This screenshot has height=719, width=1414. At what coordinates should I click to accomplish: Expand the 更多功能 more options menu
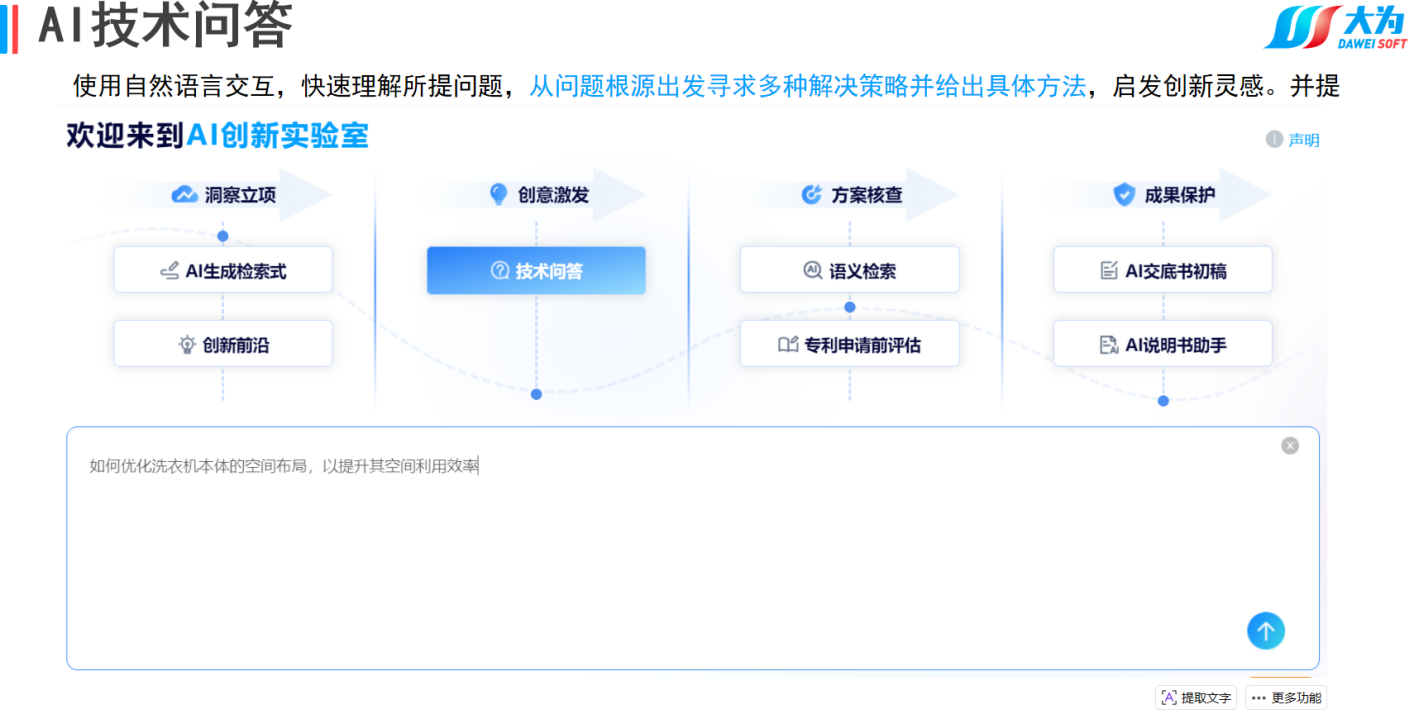pos(1286,698)
